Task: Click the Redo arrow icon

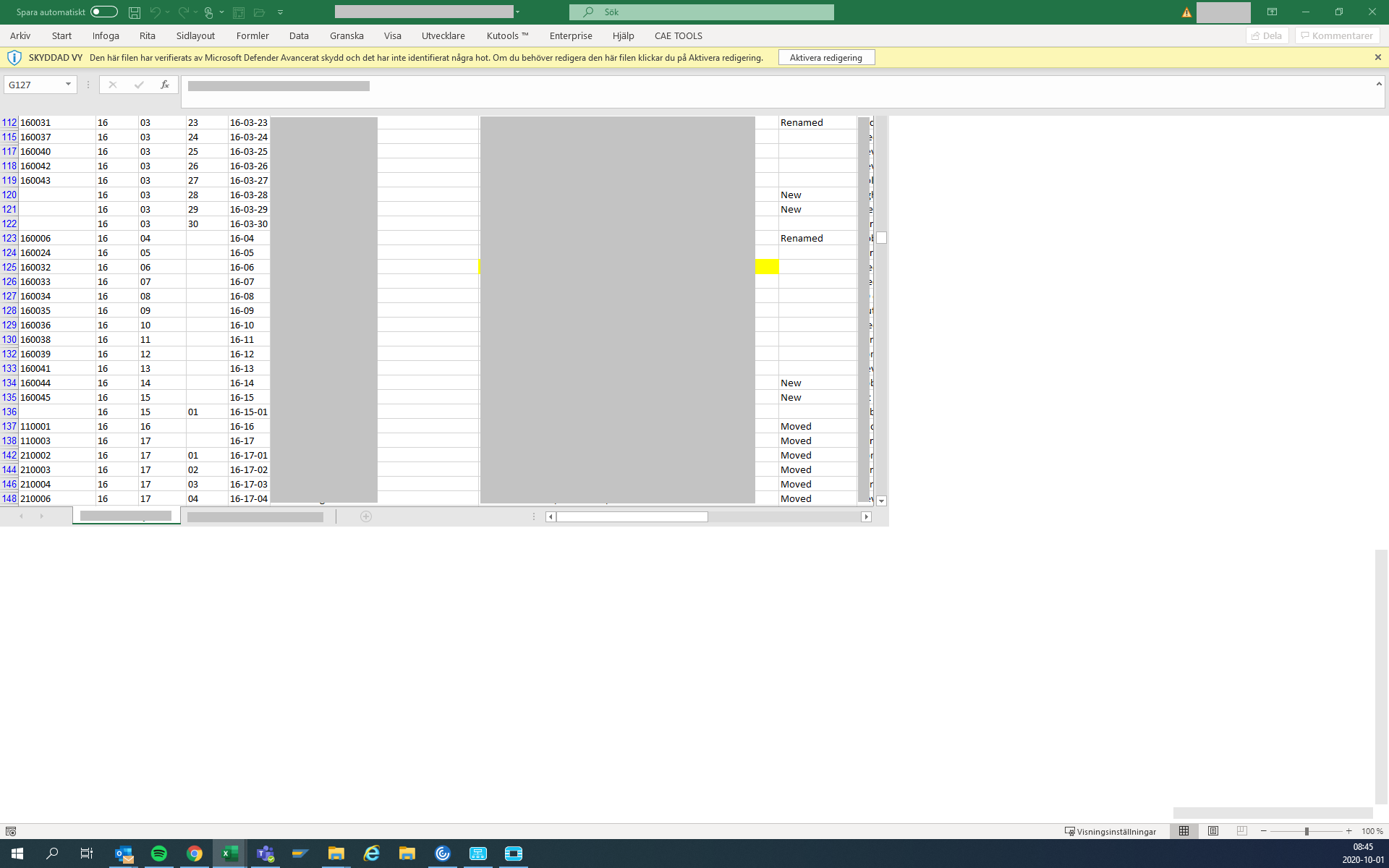Action: point(184,12)
